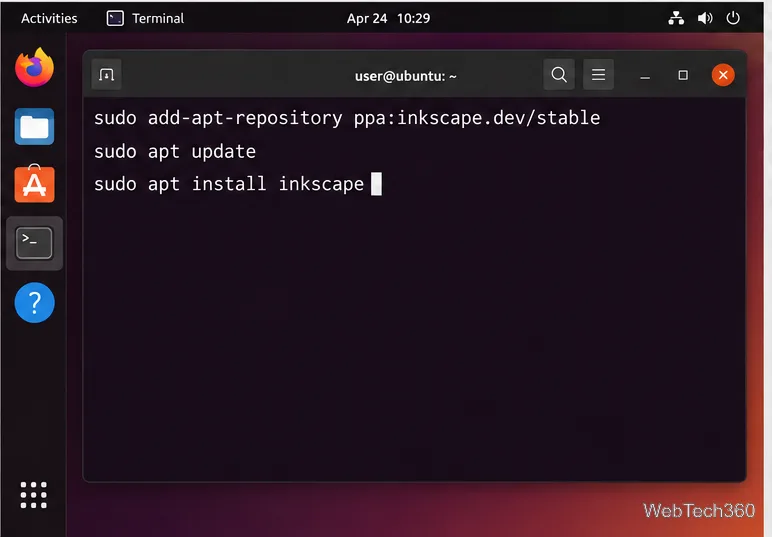The width and height of the screenshot is (772, 537).
Task: Click the volume speaker icon
Action: [x=705, y=18]
